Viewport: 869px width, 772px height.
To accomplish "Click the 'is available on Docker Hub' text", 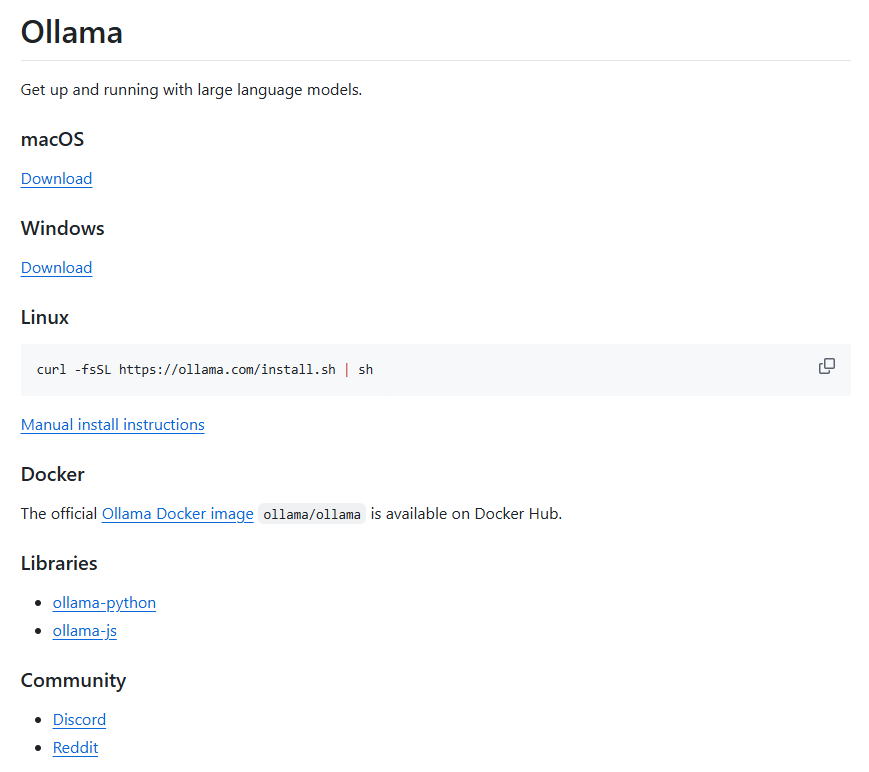I will 466,514.
